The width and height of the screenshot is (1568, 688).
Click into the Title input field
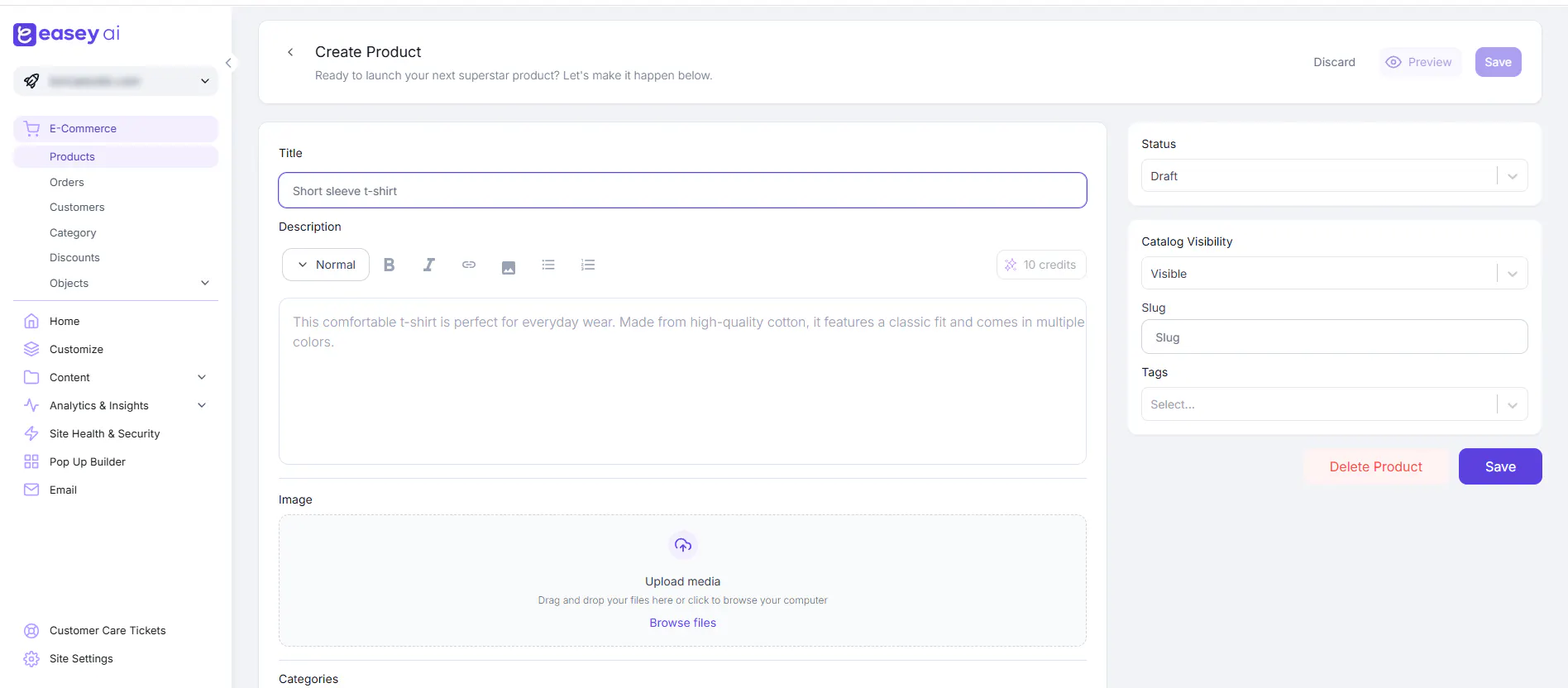682,190
